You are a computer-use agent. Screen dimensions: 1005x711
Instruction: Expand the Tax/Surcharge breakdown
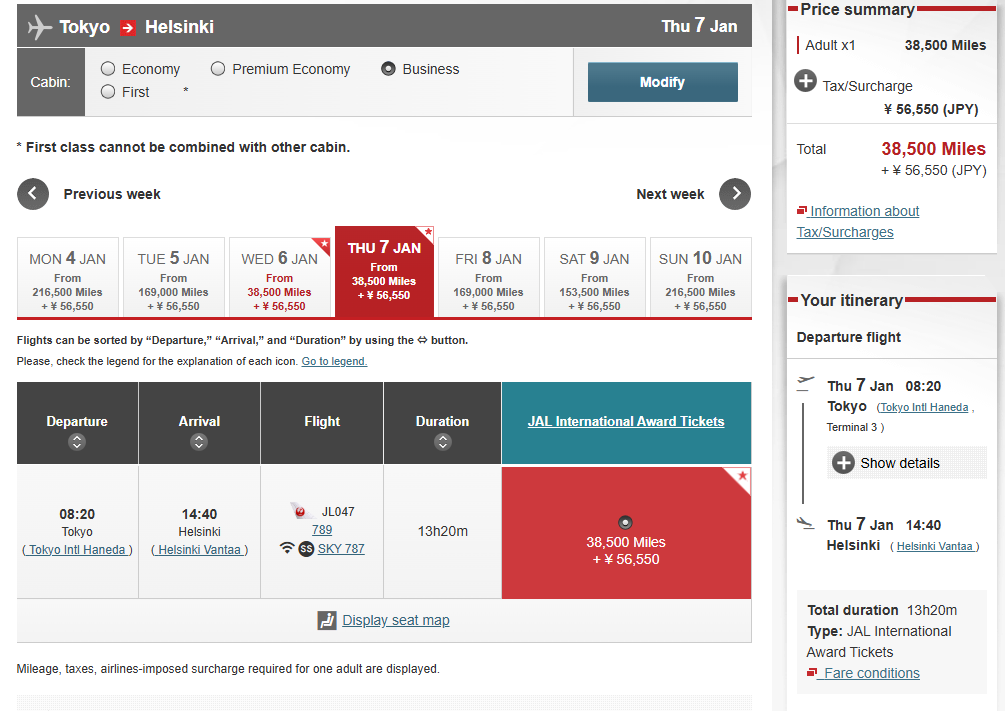[806, 81]
